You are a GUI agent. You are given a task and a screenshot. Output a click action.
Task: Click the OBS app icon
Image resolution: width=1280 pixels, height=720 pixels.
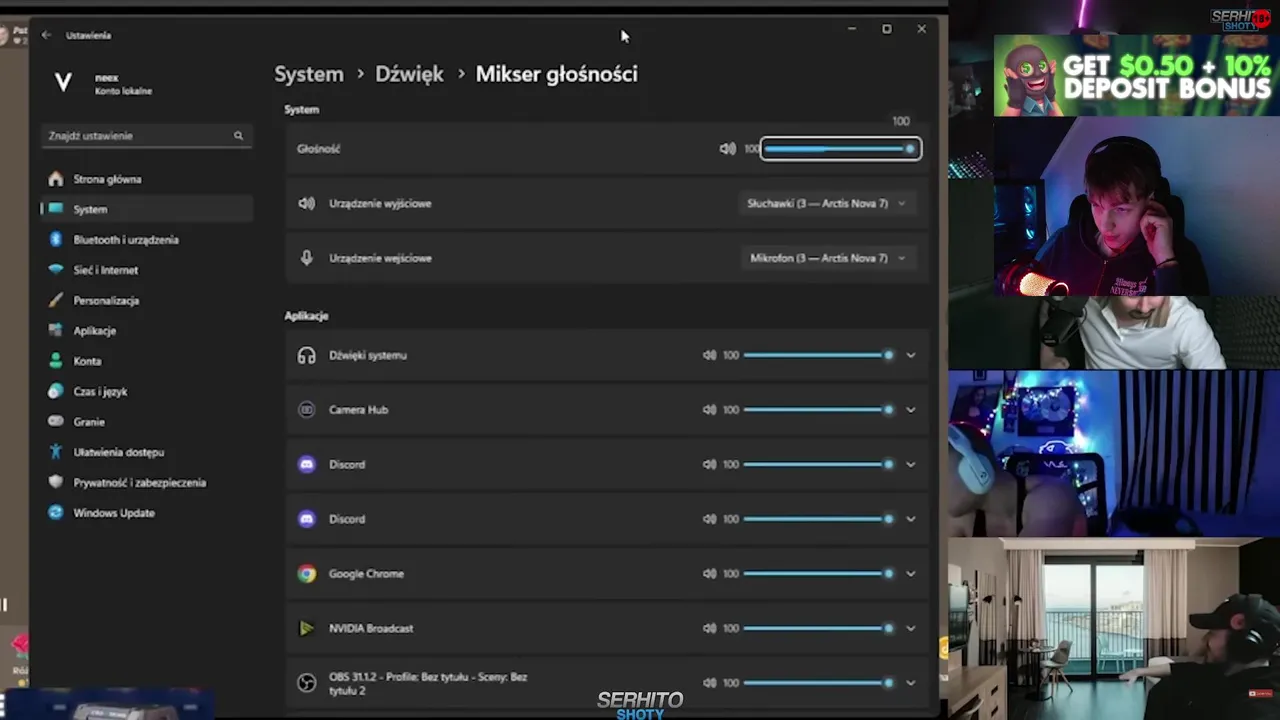point(307,683)
